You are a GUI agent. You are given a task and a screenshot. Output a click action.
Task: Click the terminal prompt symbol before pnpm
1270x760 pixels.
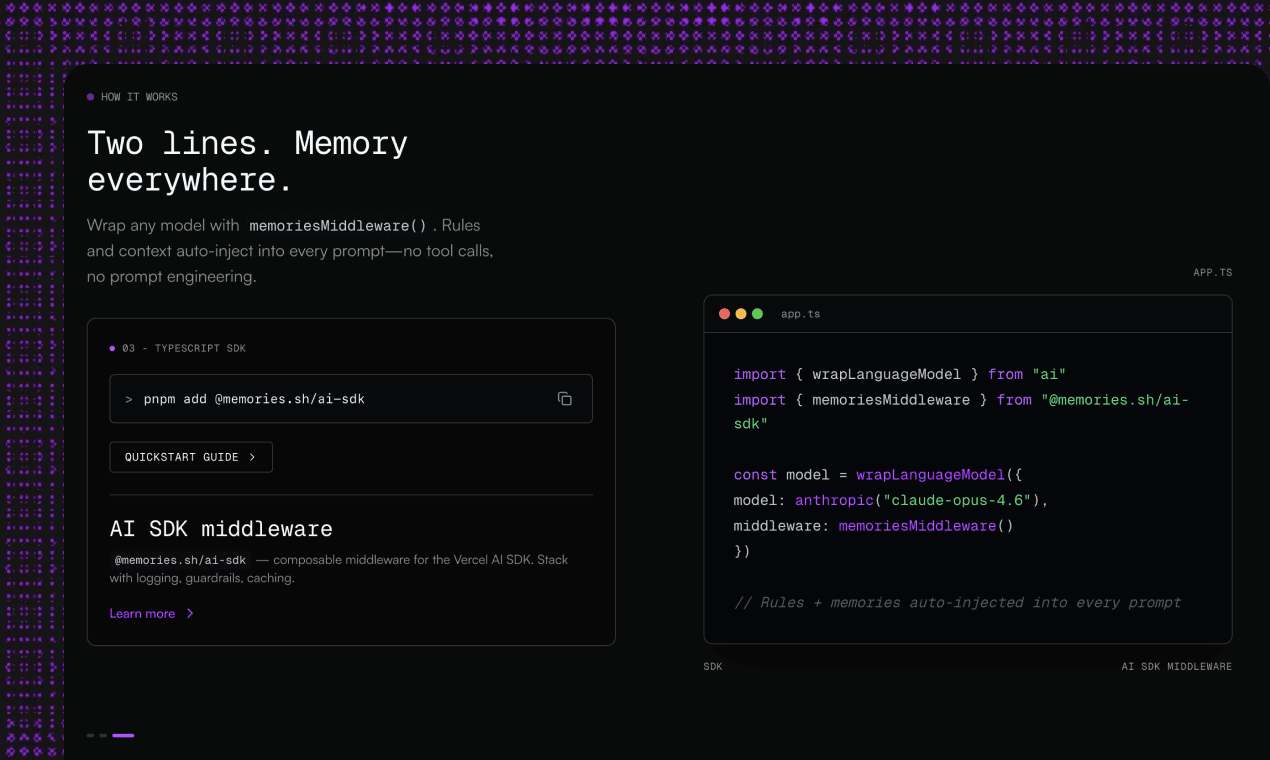(127, 398)
